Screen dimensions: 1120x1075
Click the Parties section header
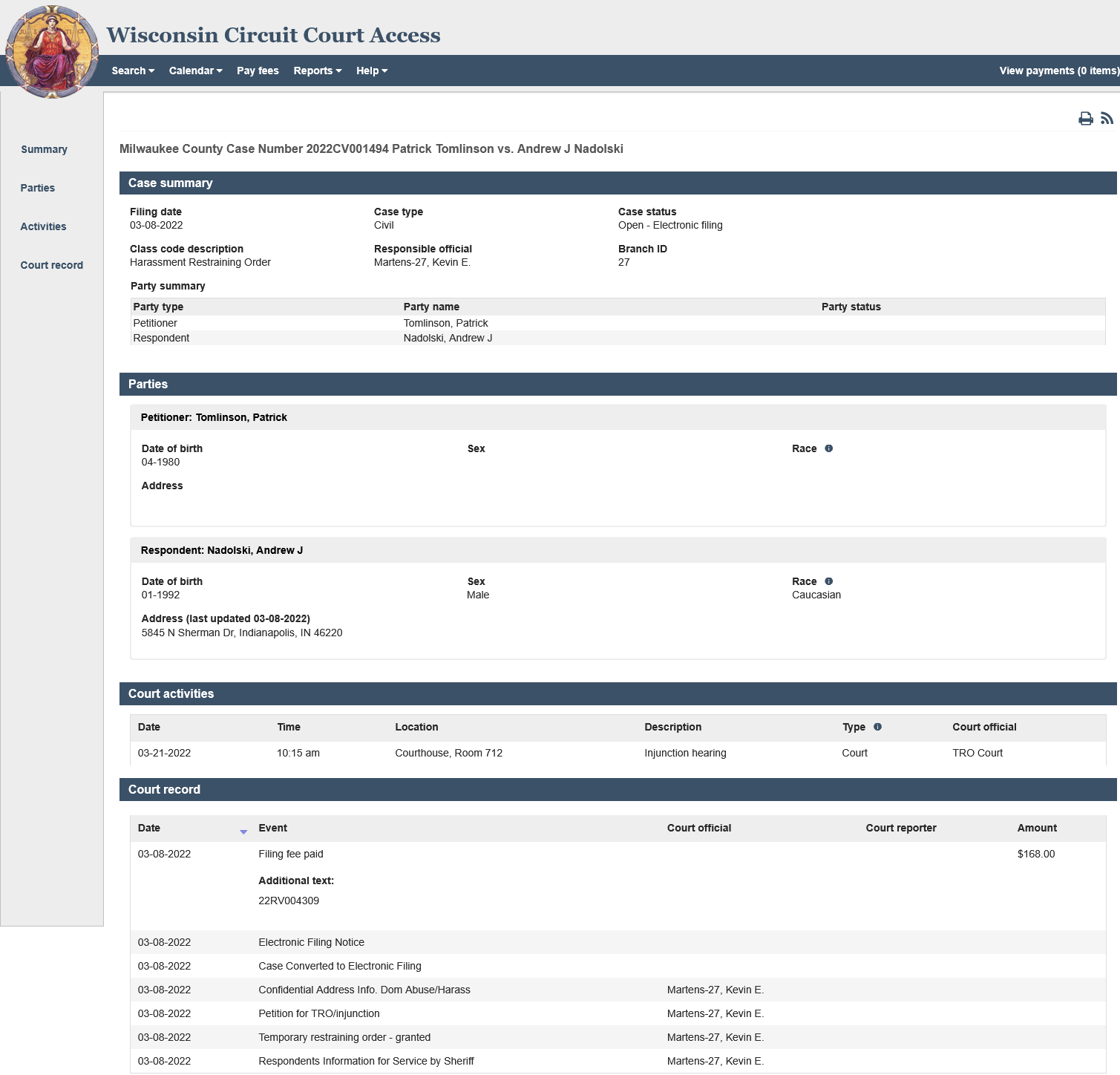click(x=618, y=384)
